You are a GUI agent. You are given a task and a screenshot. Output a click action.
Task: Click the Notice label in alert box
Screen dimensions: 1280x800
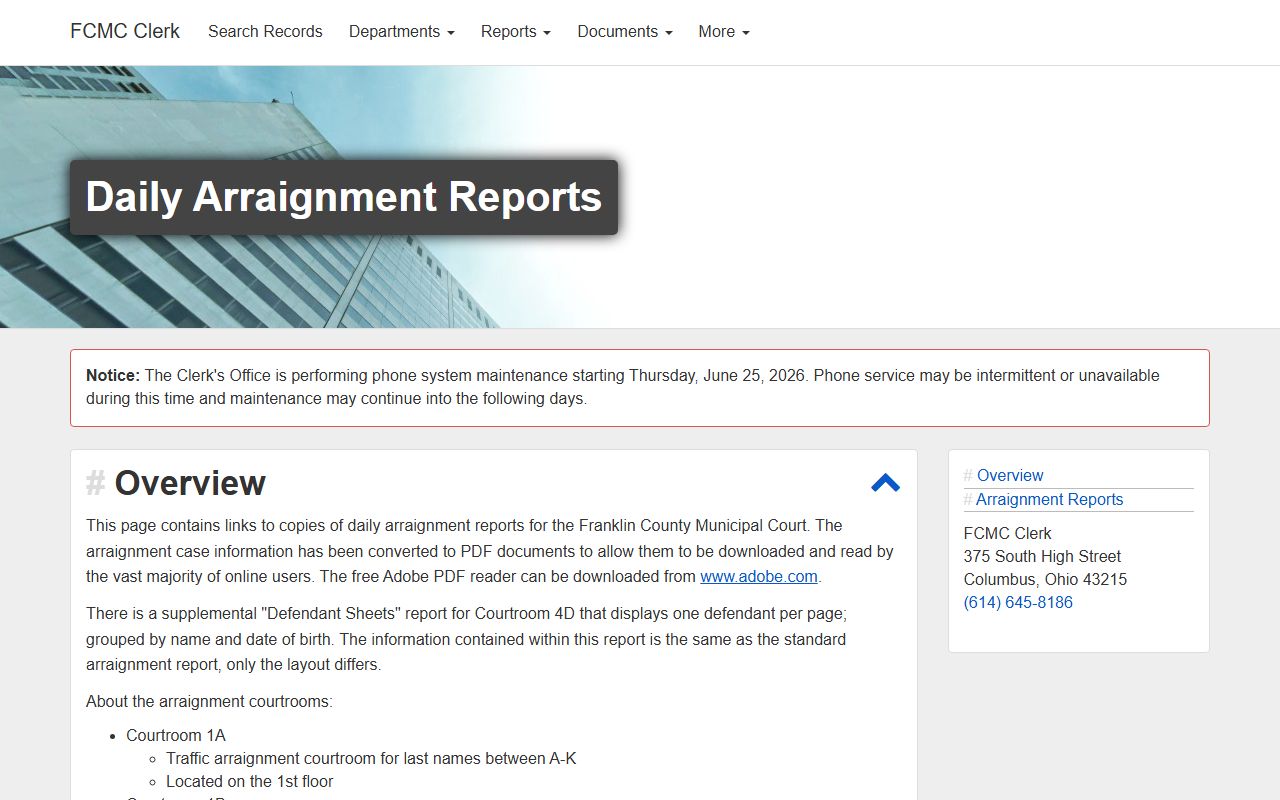pyautogui.click(x=113, y=375)
